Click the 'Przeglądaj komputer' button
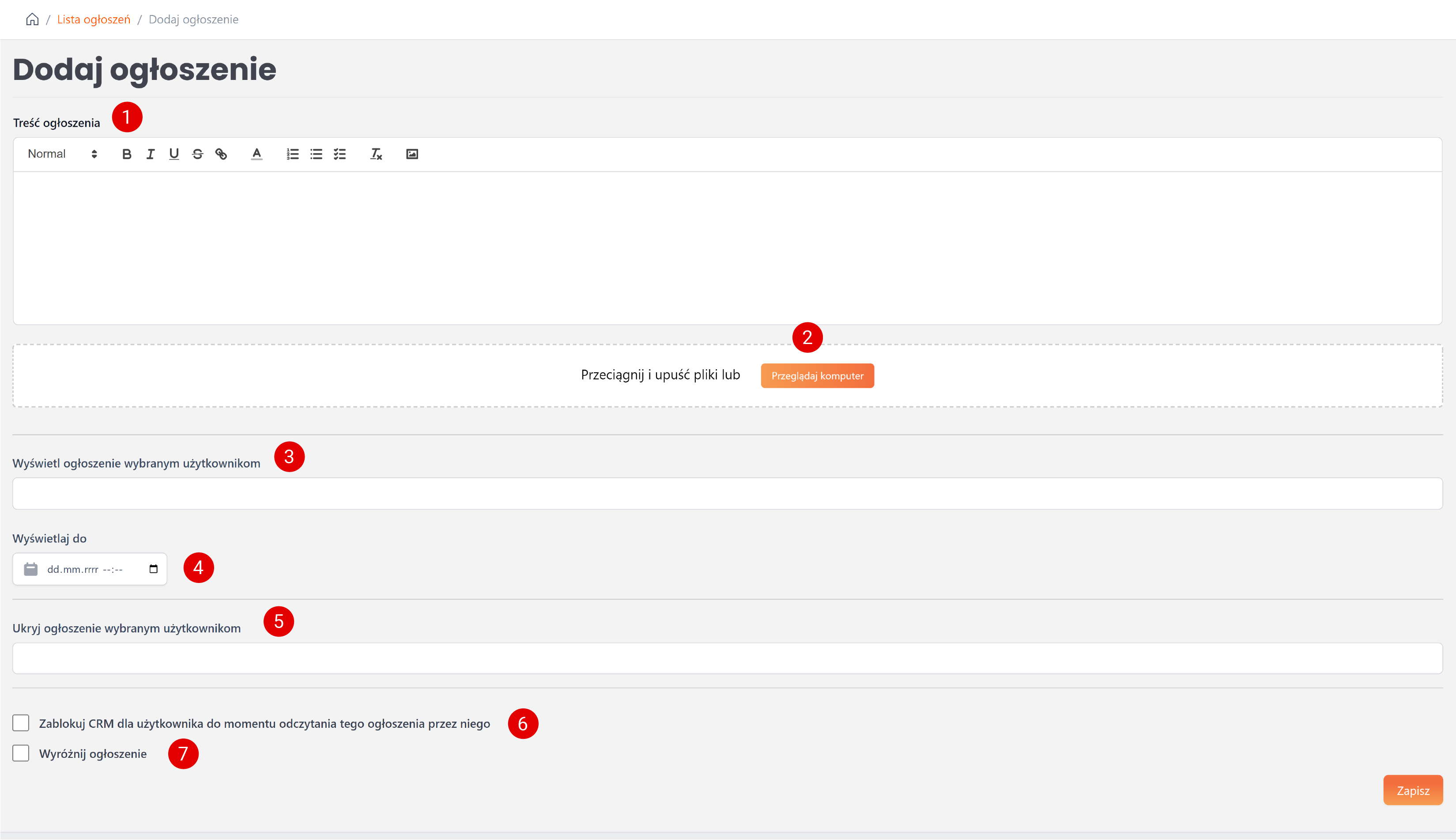This screenshot has height=840, width=1456. coord(817,375)
